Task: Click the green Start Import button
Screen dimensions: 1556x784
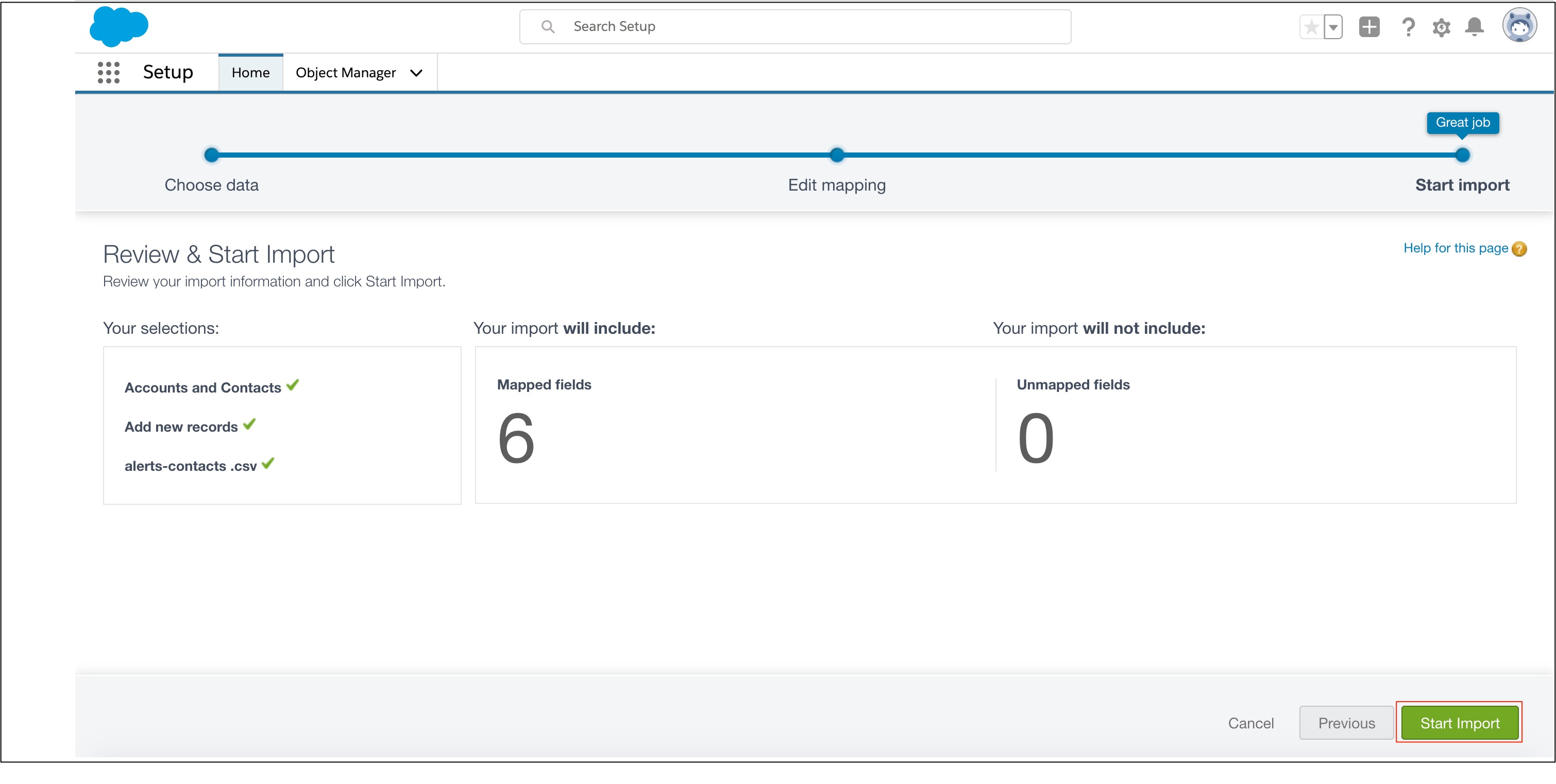Action: click(1459, 723)
